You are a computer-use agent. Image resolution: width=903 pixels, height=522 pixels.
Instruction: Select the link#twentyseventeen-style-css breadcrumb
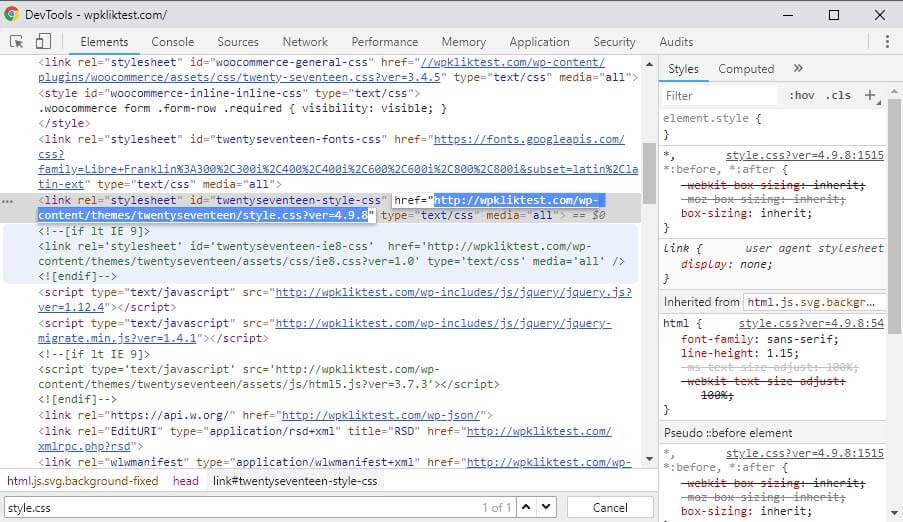pyautogui.click(x=295, y=481)
